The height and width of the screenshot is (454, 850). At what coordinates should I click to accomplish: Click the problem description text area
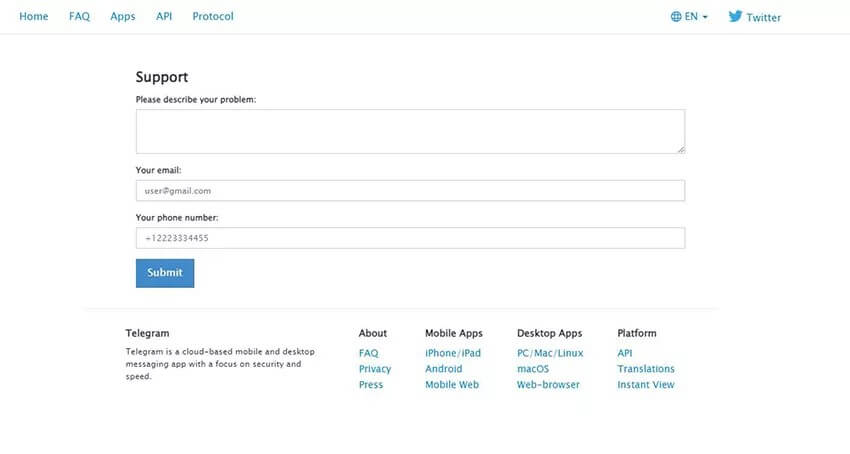410,131
